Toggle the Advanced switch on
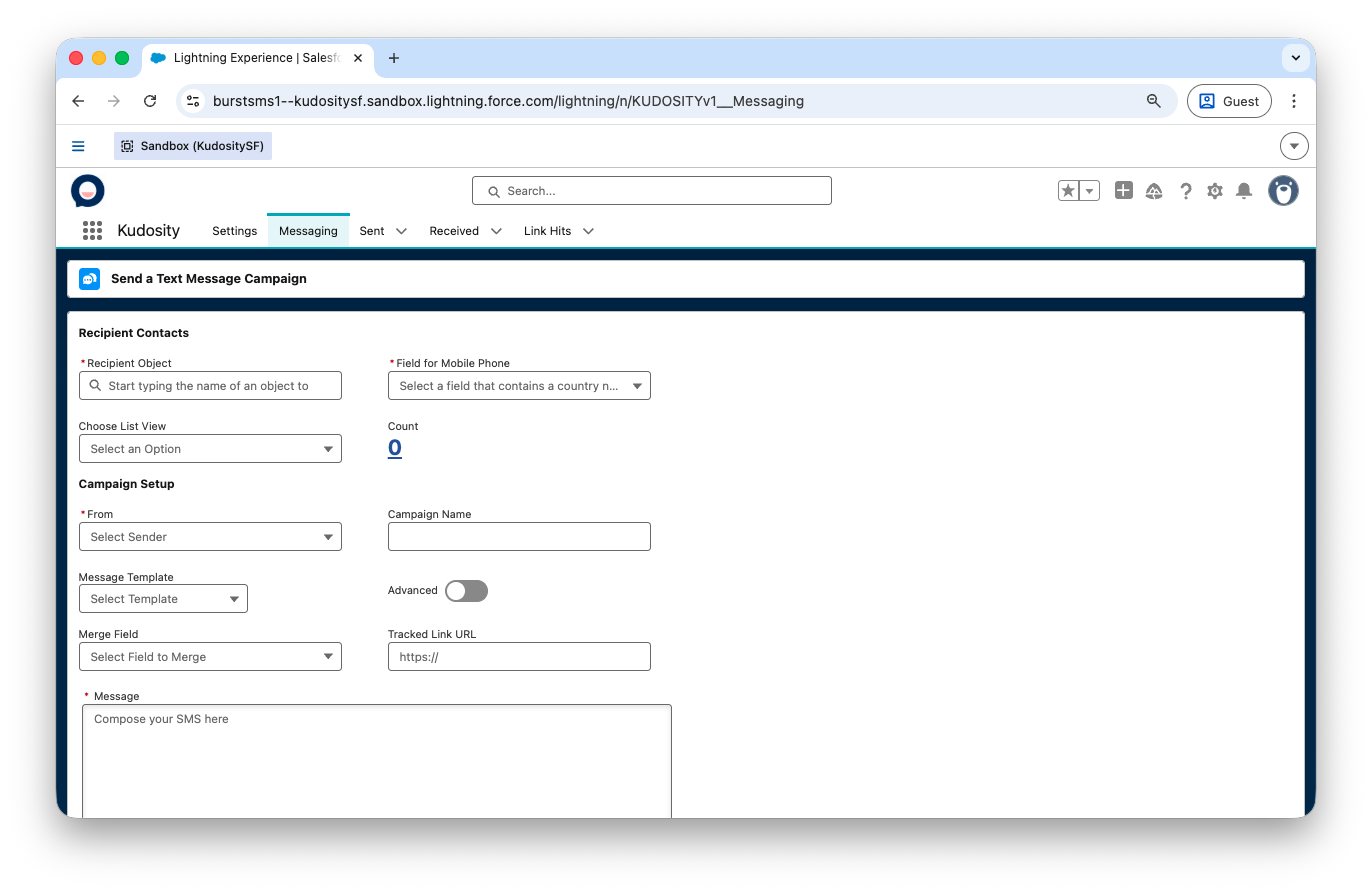The image size is (1372, 892). coord(466,591)
